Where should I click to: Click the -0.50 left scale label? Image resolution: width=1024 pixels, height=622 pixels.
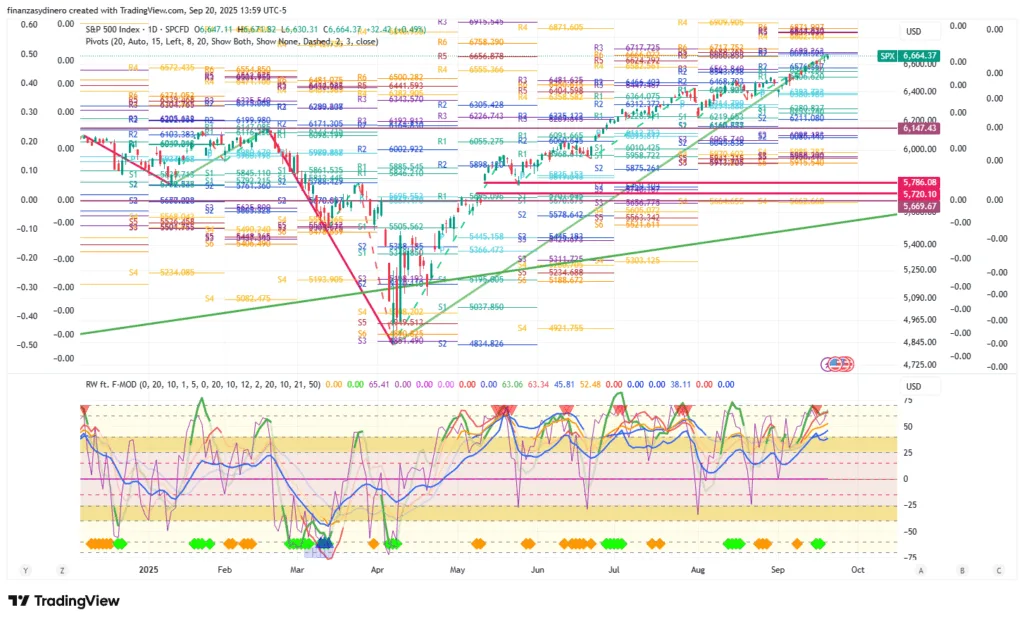pos(27,344)
